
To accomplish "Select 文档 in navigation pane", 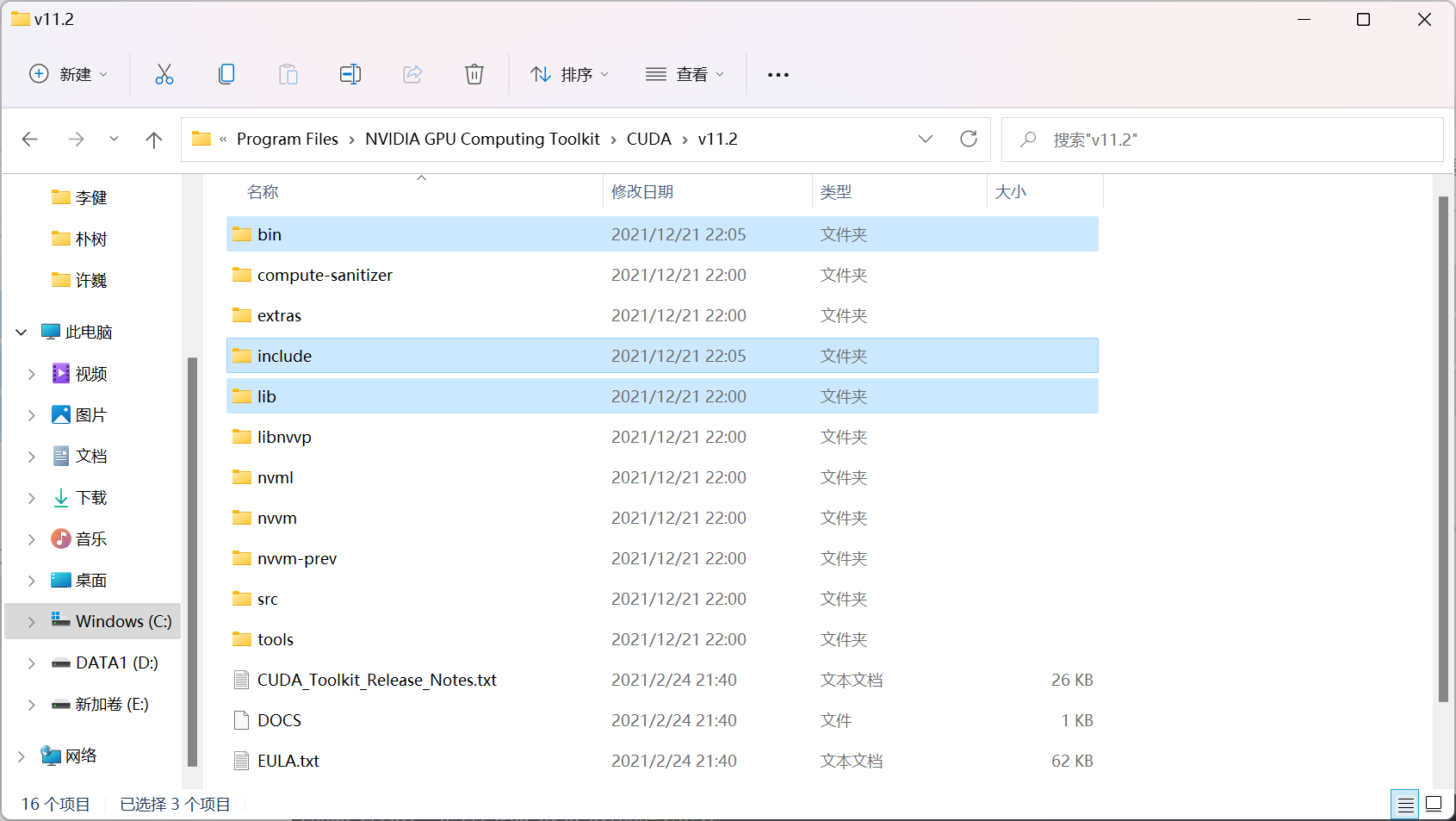I will pyautogui.click(x=91, y=457).
